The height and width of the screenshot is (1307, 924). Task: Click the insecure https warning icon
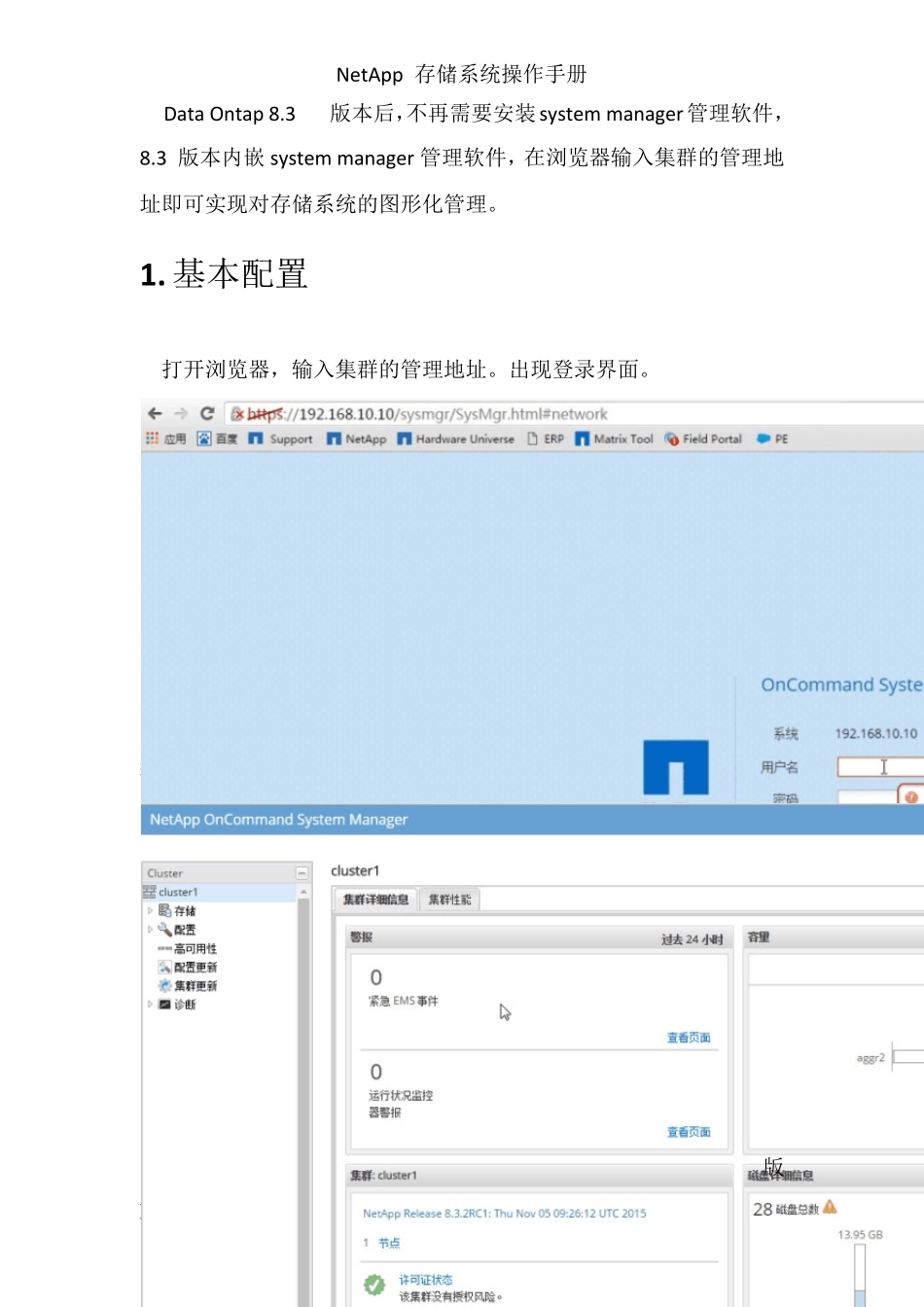coord(237,414)
